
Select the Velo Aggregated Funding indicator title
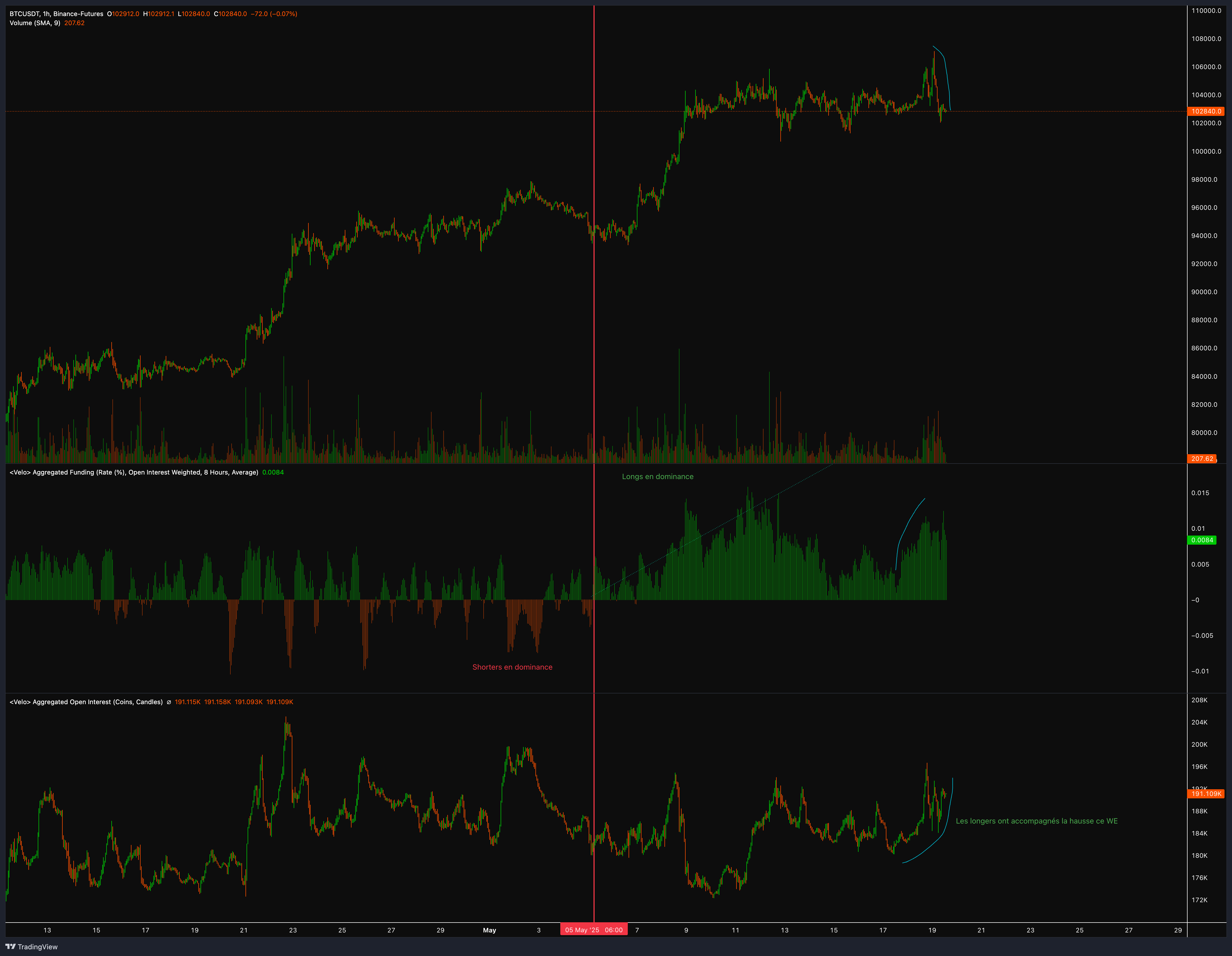(x=134, y=473)
